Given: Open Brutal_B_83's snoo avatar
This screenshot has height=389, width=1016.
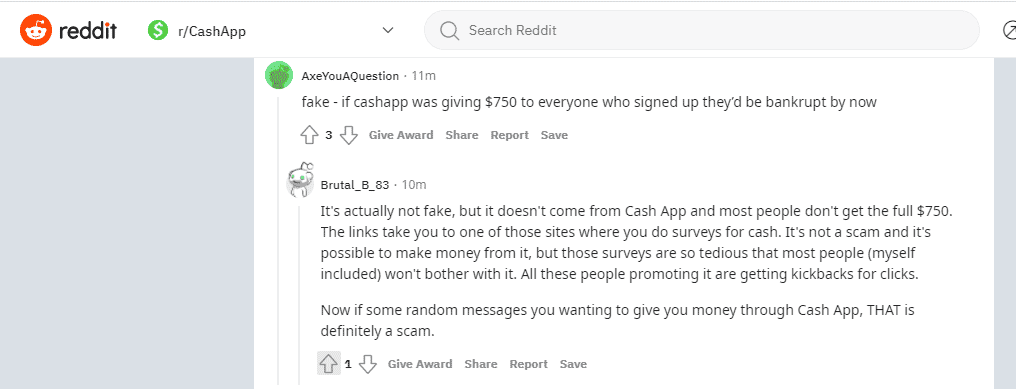Looking at the screenshot, I should 299,180.
